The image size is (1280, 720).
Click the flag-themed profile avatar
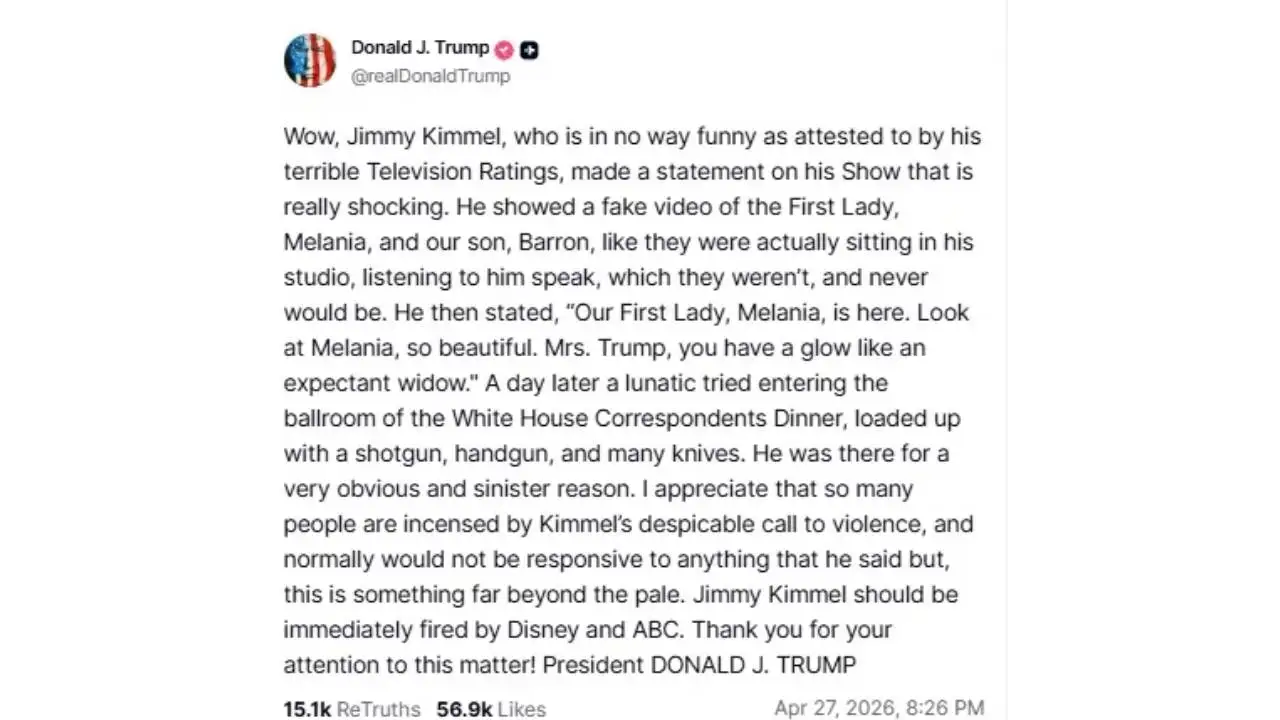(310, 60)
